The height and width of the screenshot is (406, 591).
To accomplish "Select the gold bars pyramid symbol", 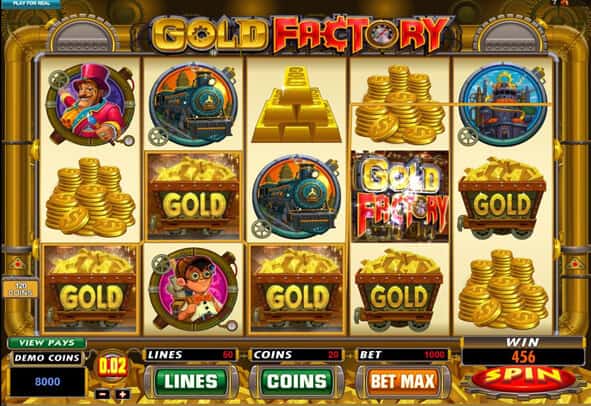I will 296,104.
